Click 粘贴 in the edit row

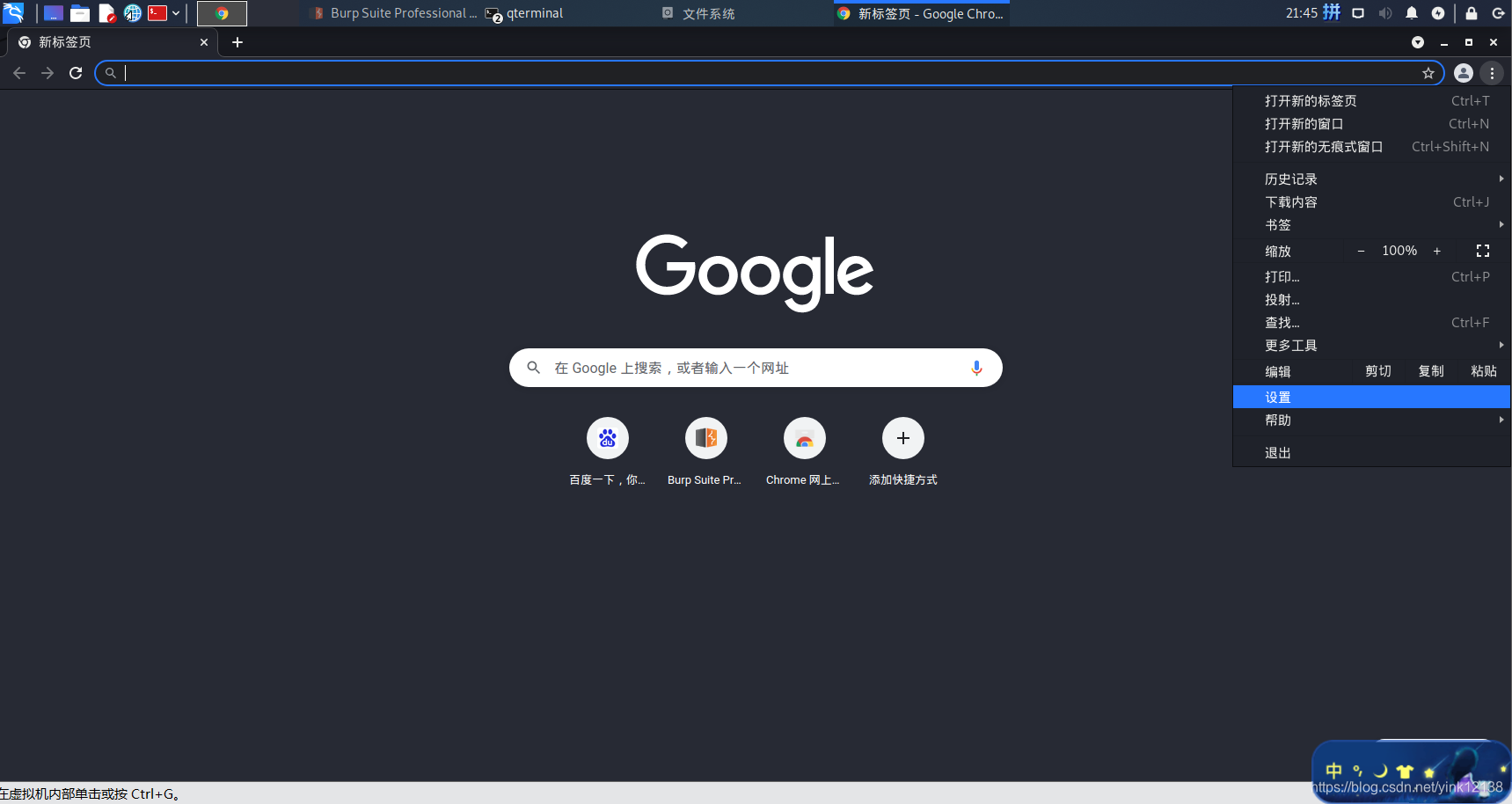(1484, 371)
